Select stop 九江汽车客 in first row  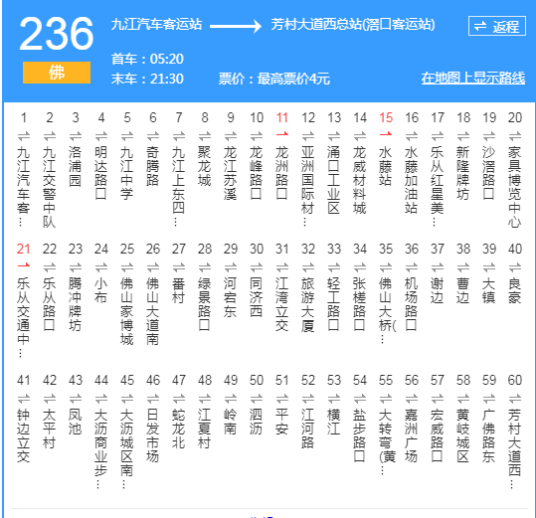pos(24,186)
